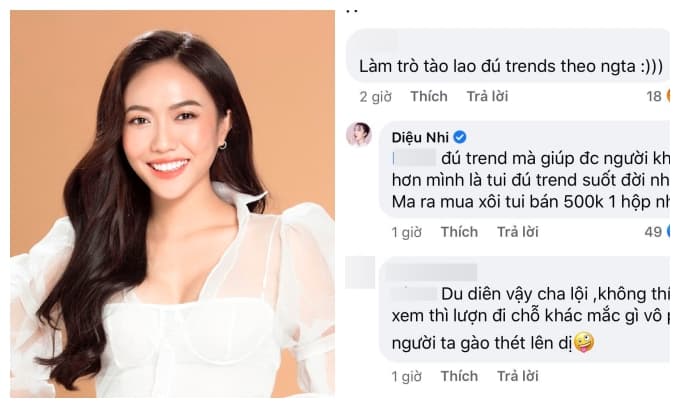Click the two-dot options above the comments

(x=352, y=11)
